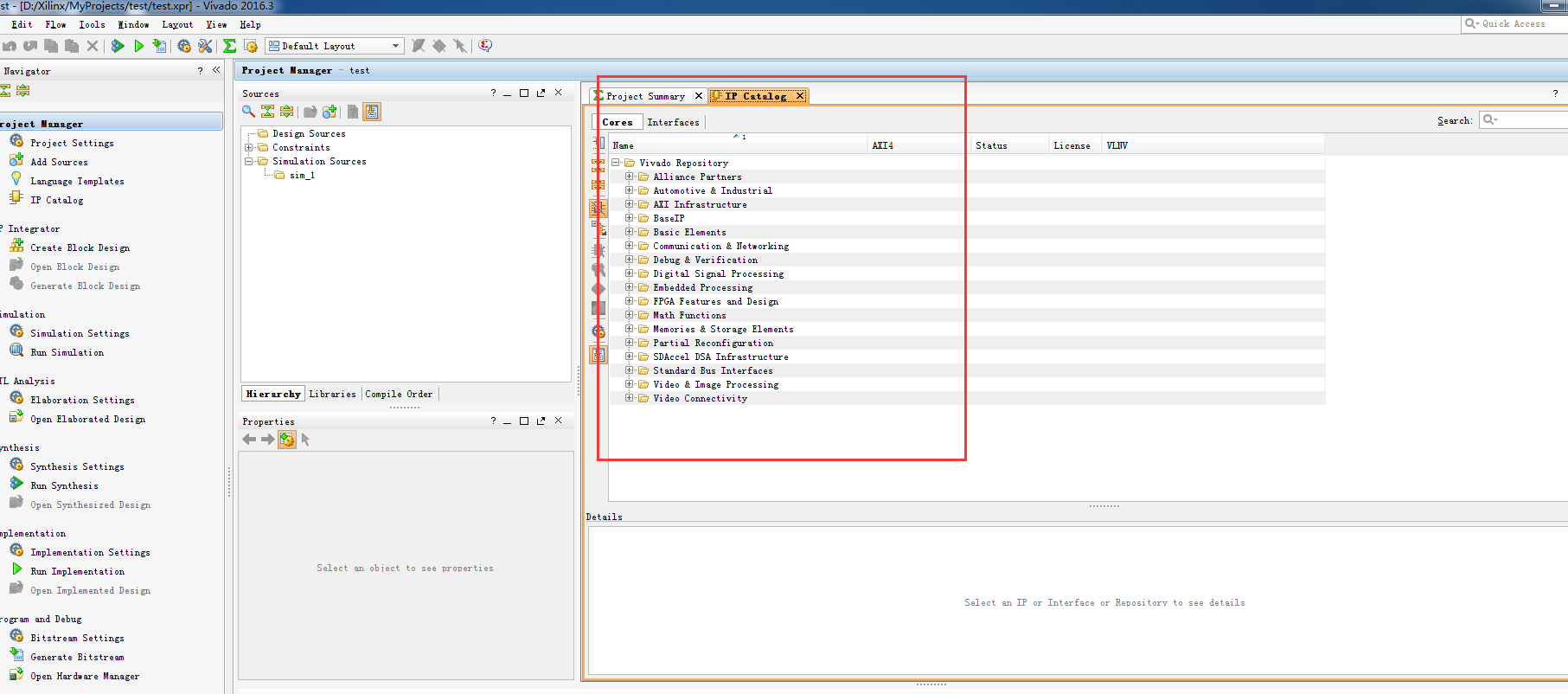Click the wrench-and-screwdriver options icon in toolbar
1568x694 pixels.
pyautogui.click(x=205, y=46)
